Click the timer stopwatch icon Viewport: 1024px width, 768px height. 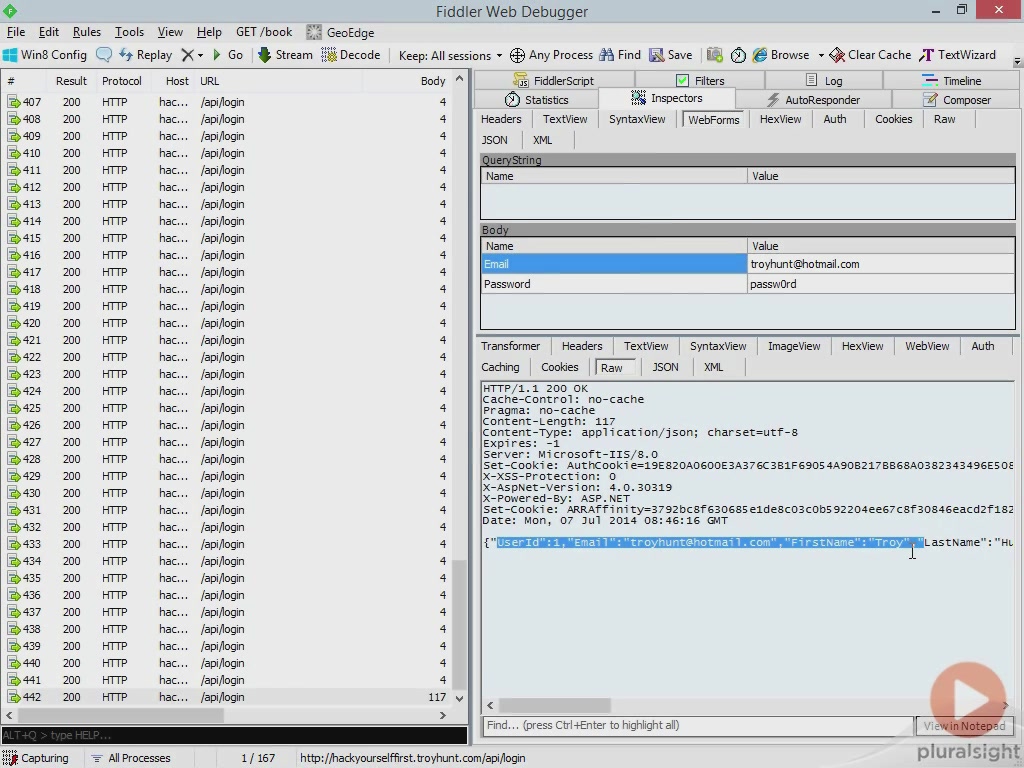tap(738, 56)
